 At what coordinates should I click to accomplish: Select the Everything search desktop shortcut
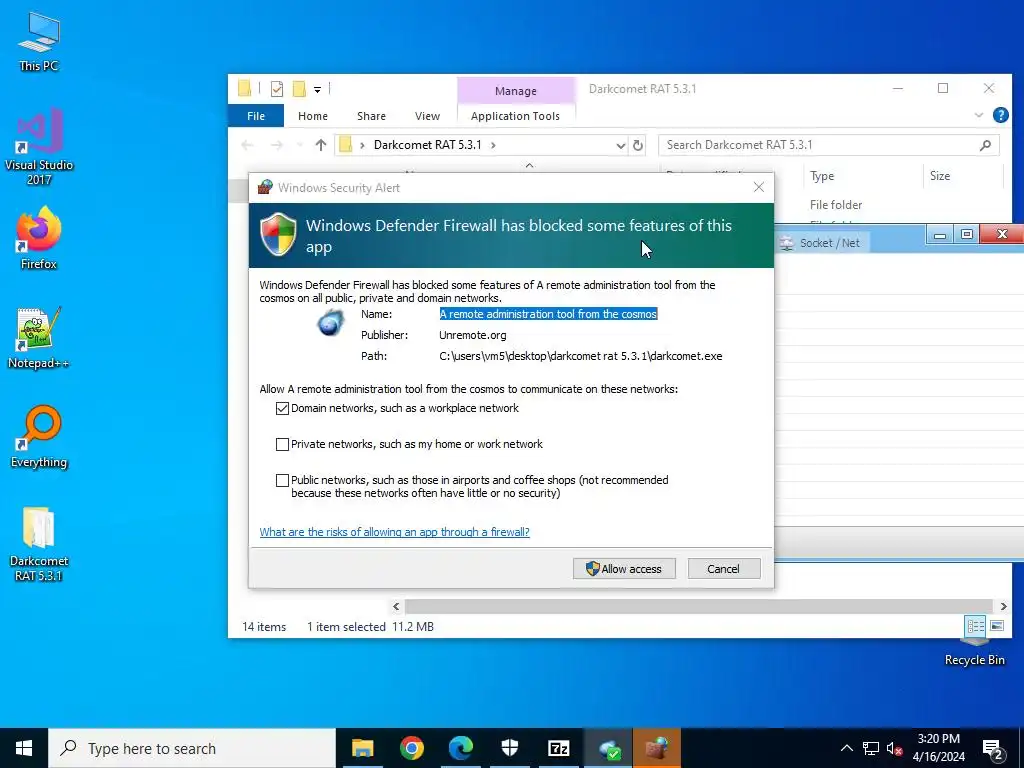(x=39, y=436)
